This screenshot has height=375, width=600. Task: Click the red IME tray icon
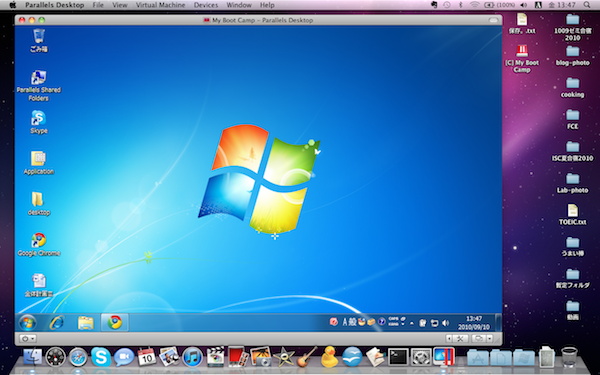pos(334,322)
